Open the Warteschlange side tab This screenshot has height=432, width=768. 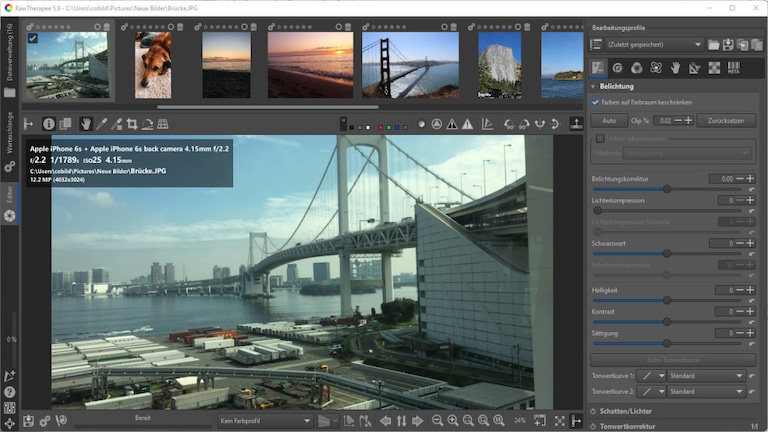click(x=10, y=136)
